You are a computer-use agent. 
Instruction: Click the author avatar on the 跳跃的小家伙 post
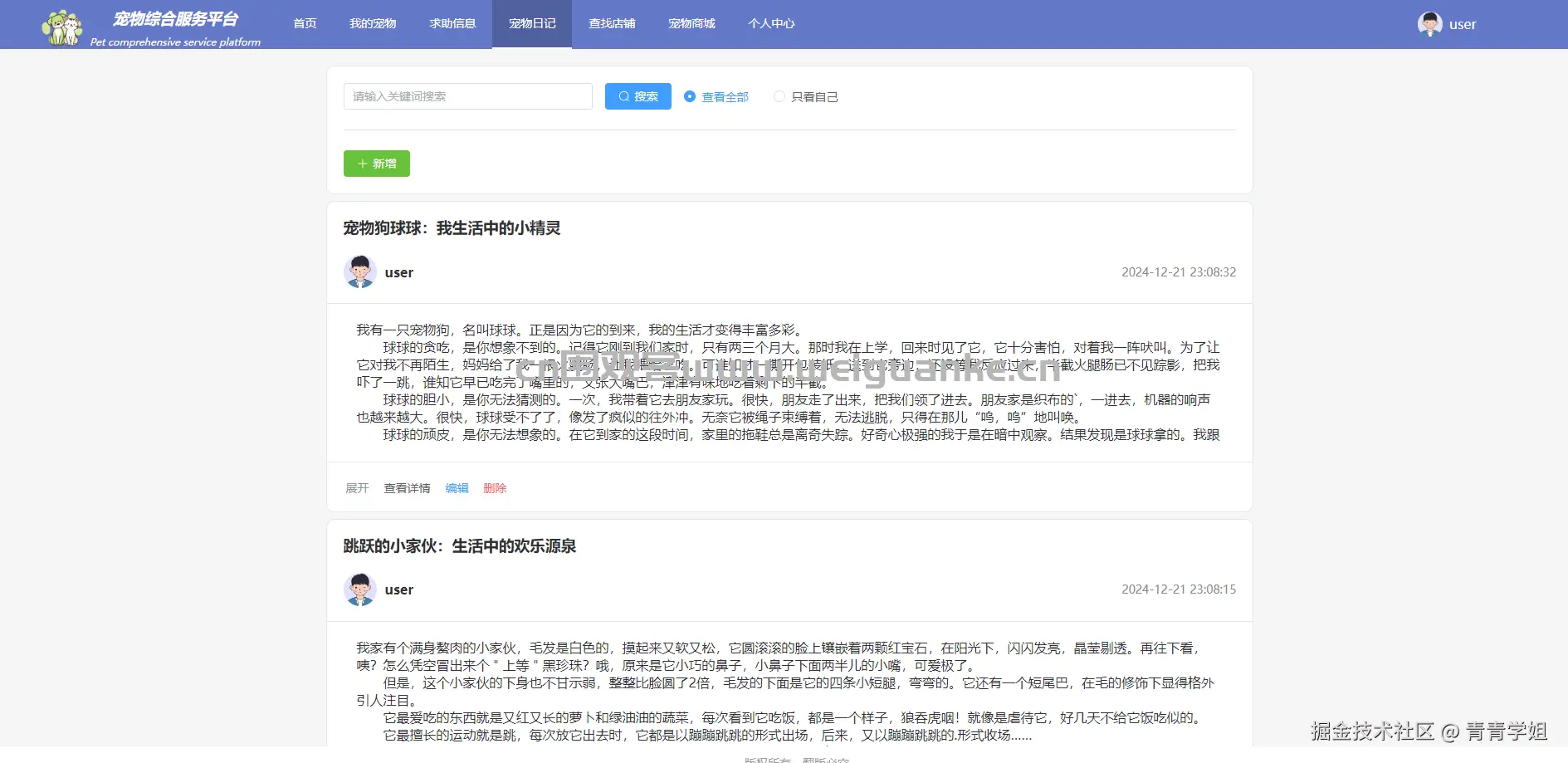coord(359,589)
